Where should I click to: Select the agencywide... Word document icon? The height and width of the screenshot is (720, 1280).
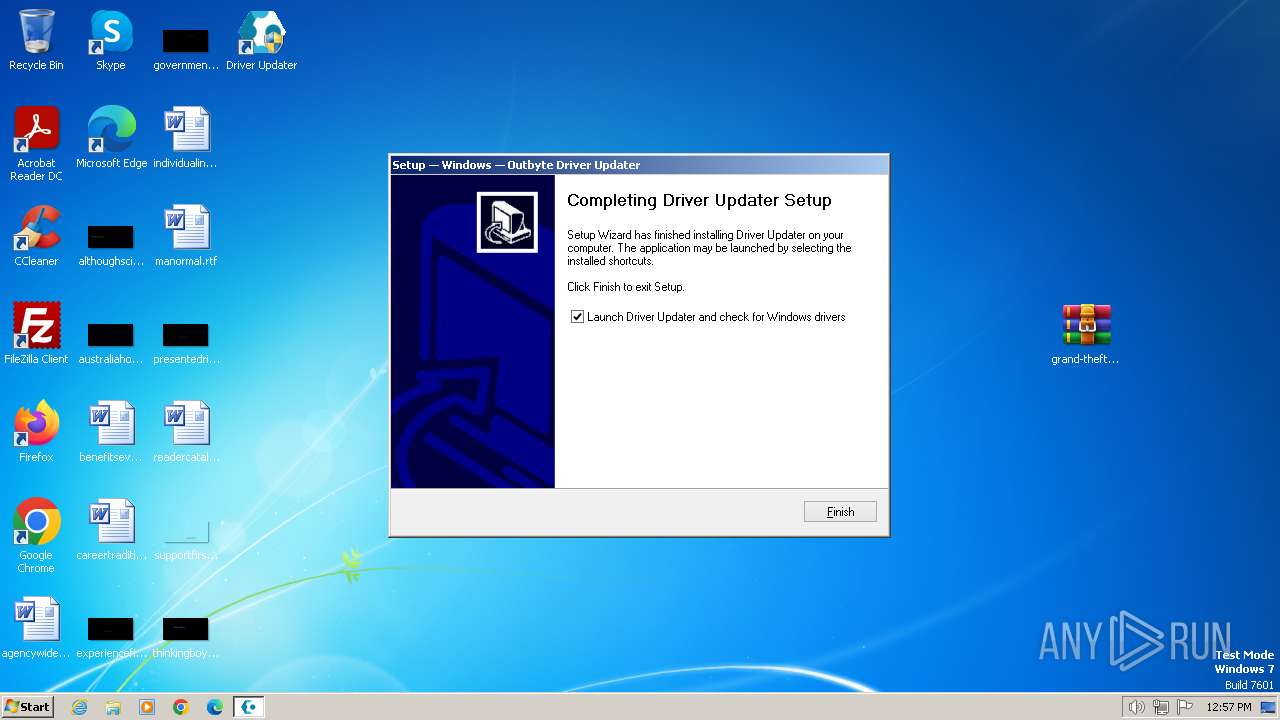36,628
